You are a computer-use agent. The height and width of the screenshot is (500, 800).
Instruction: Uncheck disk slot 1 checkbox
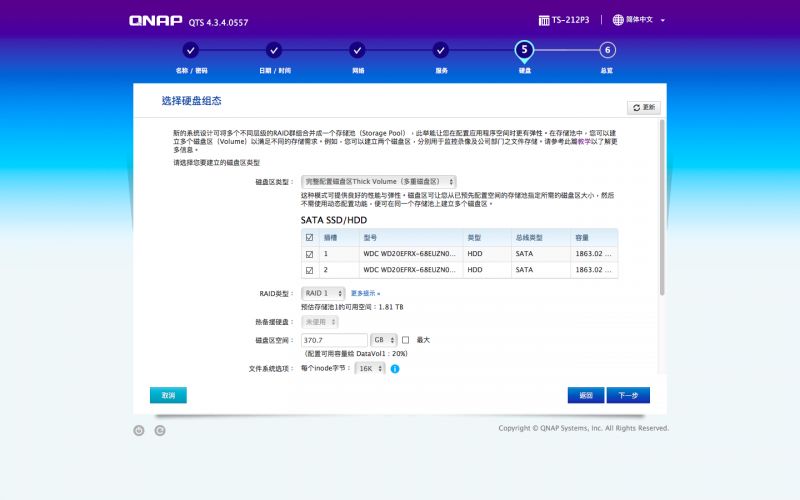click(x=309, y=254)
